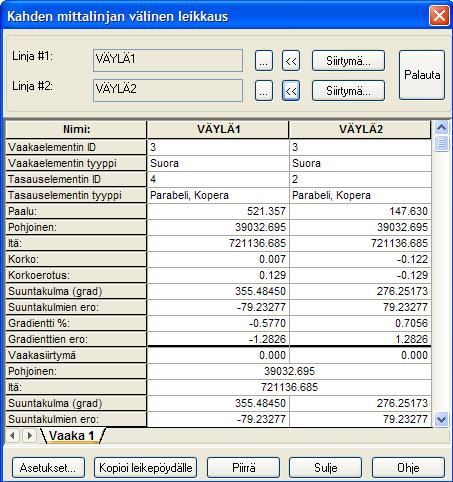Open help with the Ohje button
The width and height of the screenshot is (453, 482).
pyautogui.click(x=408, y=468)
